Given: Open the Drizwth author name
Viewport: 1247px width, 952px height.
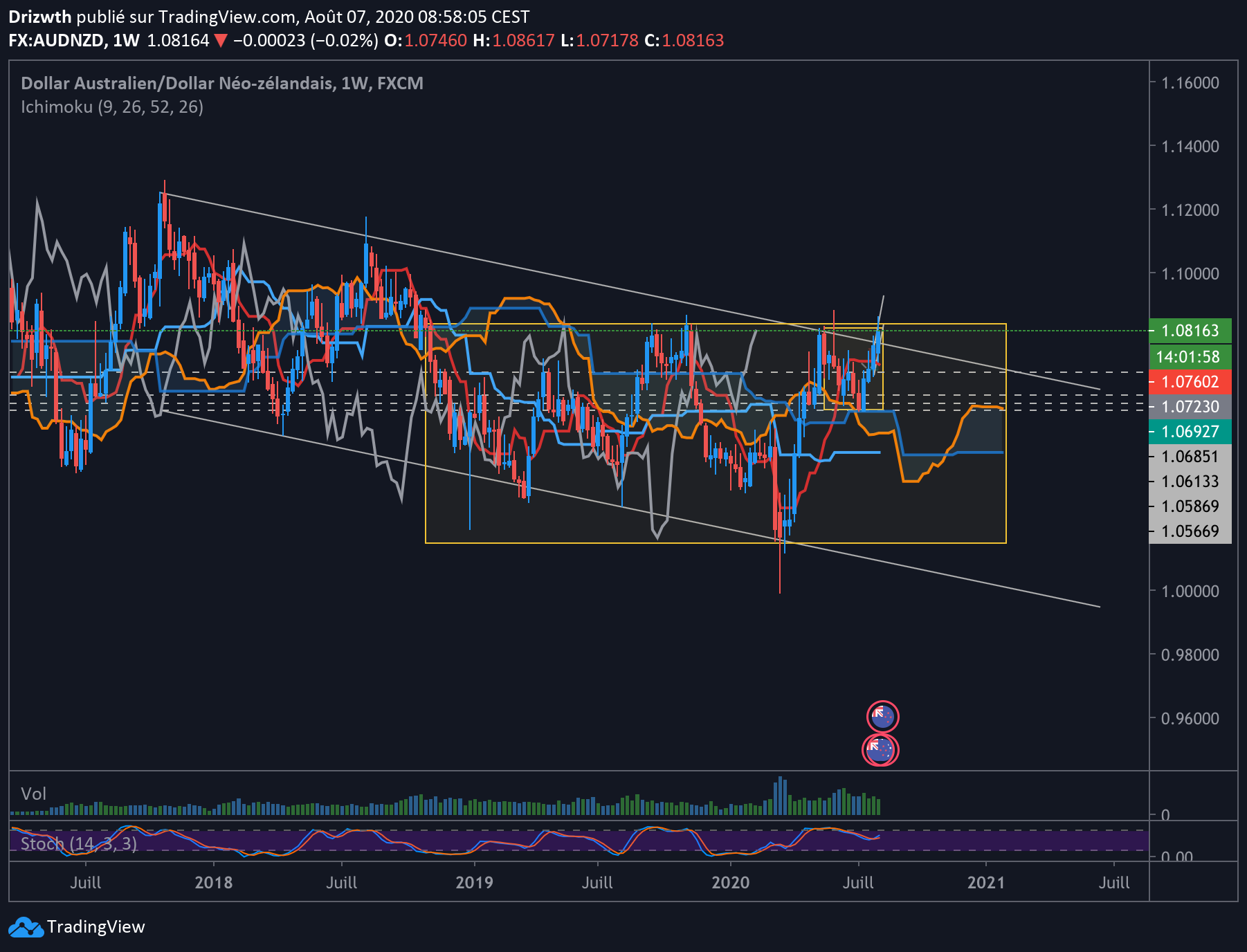Looking at the screenshot, I should coord(40,17).
